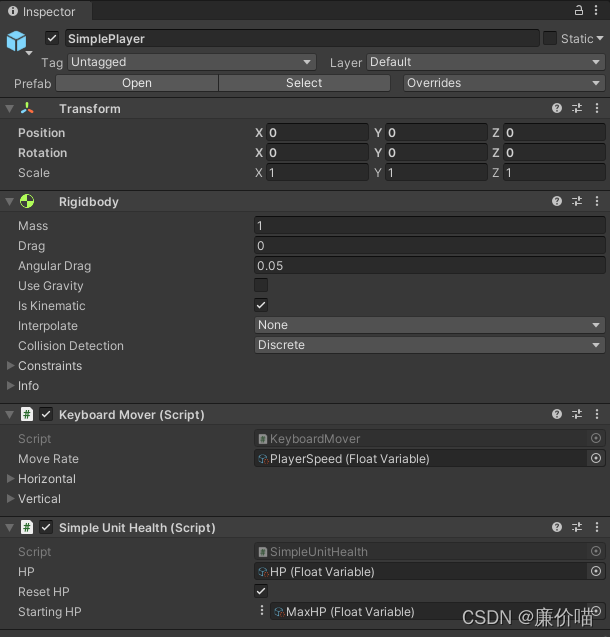Viewport: 610px width, 637px height.
Task: Open the Inspector tab kebab menu
Action: (x=596, y=10)
